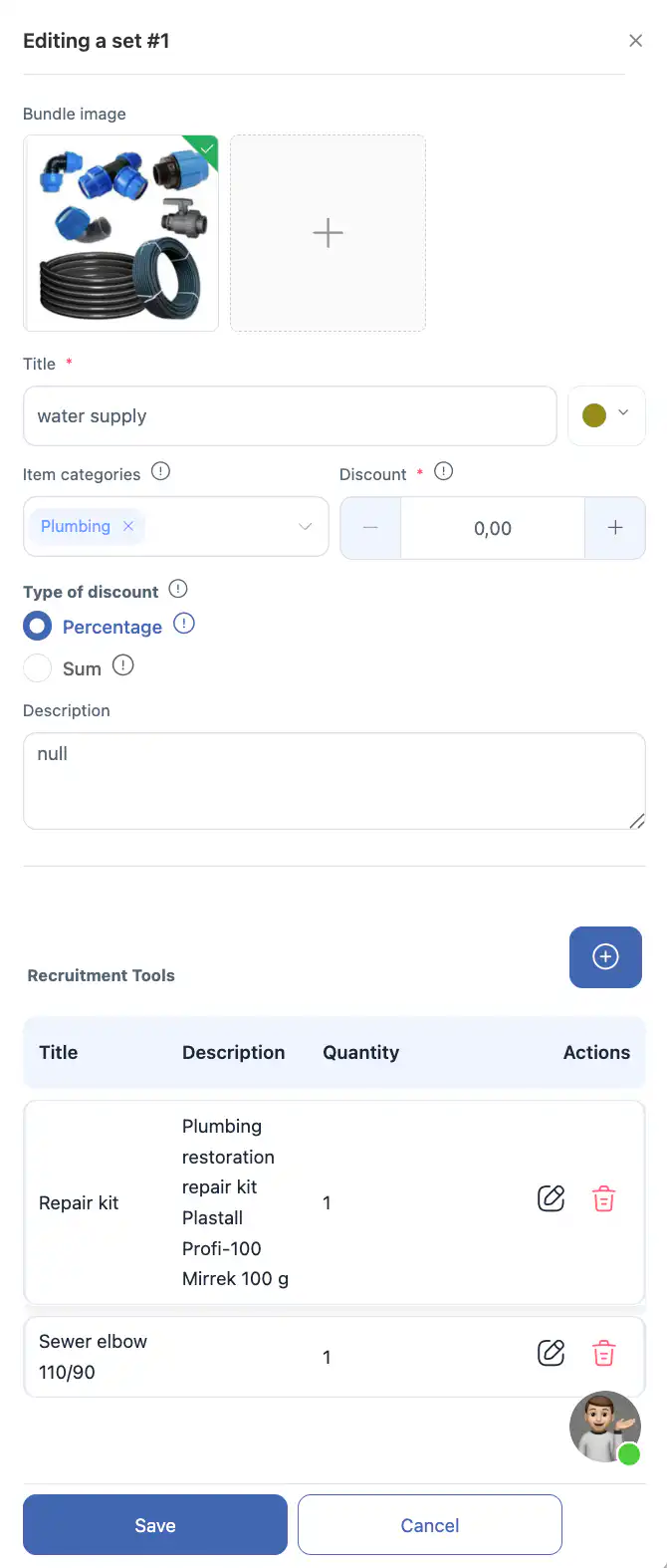Save the set changes

tap(155, 1524)
